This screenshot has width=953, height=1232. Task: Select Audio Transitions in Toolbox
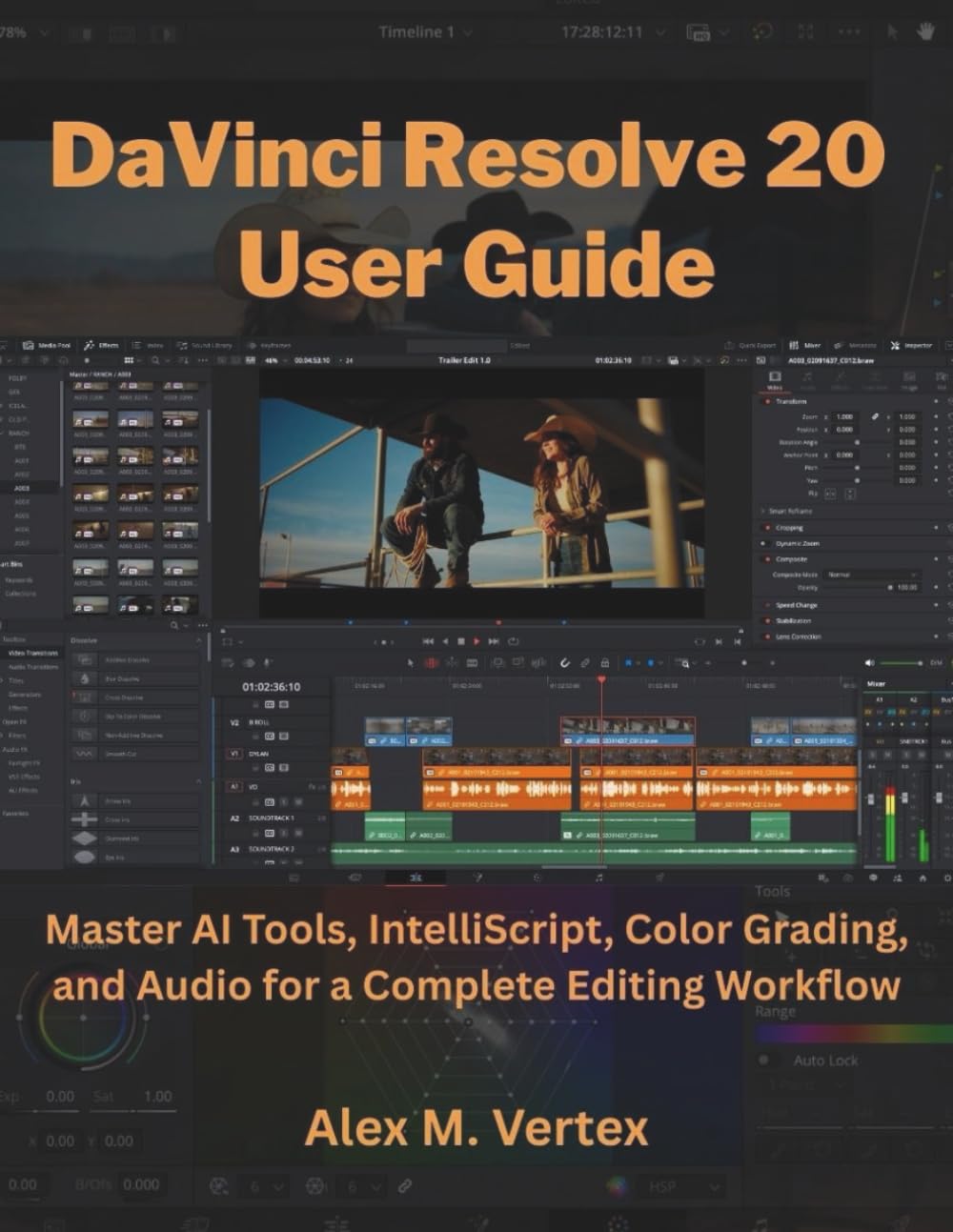33,667
